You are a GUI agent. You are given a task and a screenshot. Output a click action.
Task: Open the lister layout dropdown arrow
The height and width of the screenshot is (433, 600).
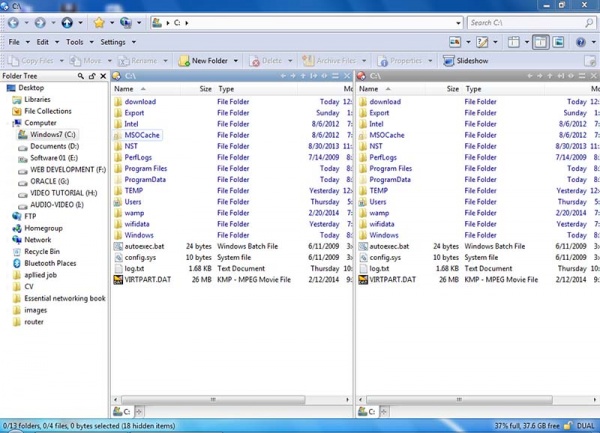point(527,42)
